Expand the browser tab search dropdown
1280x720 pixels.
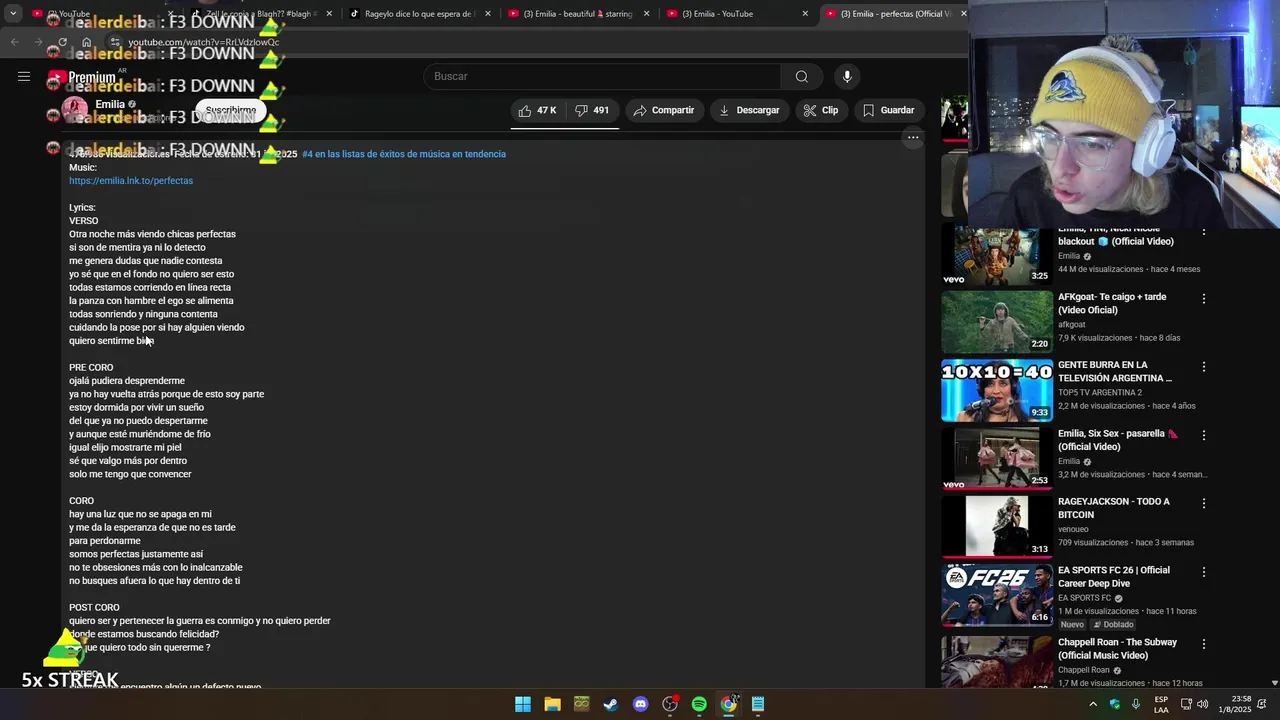pyautogui.click(x=13, y=14)
